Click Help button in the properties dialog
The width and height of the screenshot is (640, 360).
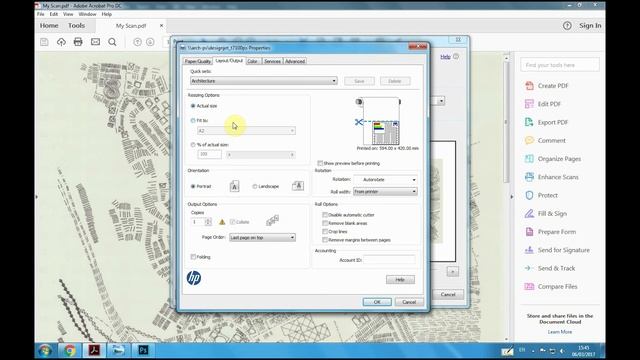pyautogui.click(x=400, y=280)
